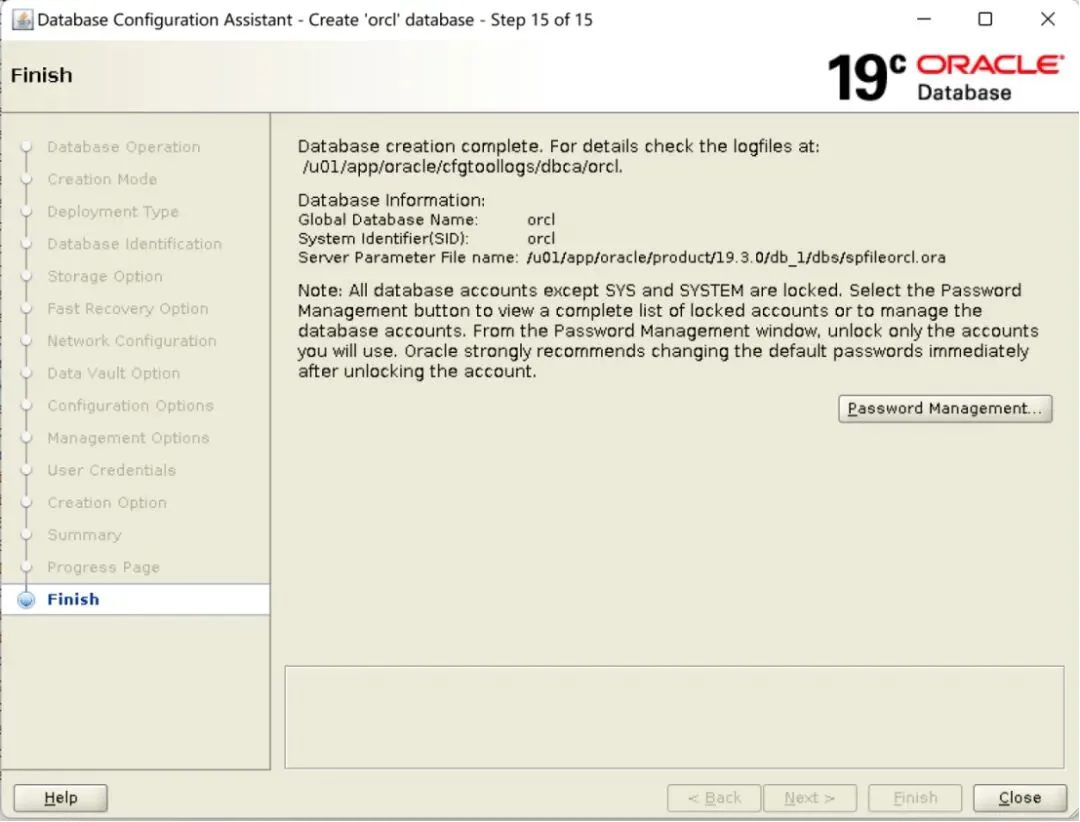
Task: Select the Network Configuration step
Action: [x=132, y=341]
